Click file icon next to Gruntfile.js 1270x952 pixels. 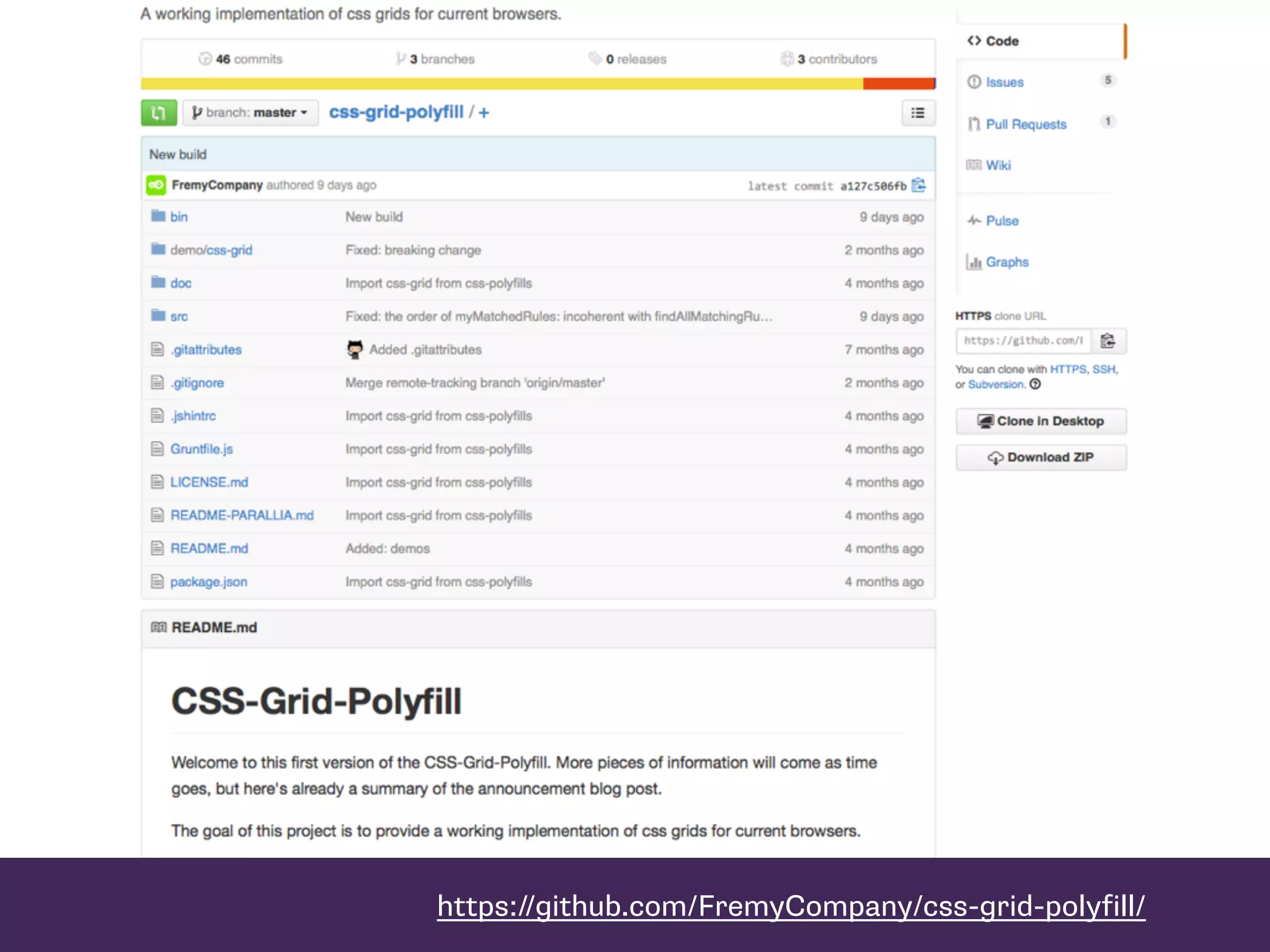[x=158, y=448]
